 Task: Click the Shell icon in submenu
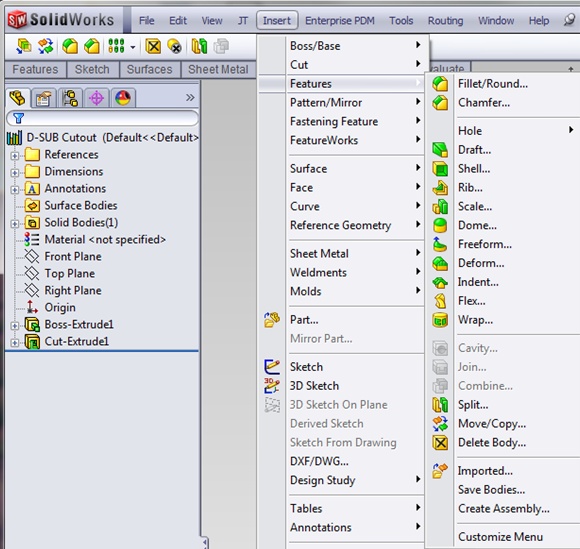[x=440, y=169]
